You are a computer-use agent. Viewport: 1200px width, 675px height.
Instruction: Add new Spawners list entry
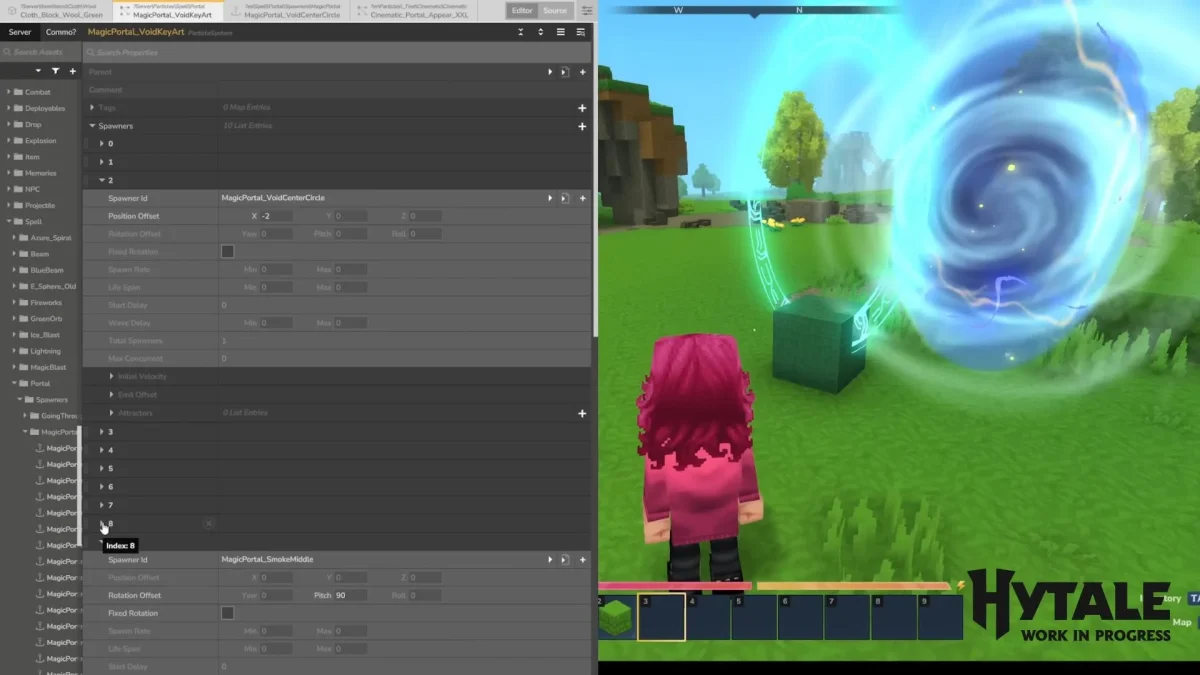(582, 126)
